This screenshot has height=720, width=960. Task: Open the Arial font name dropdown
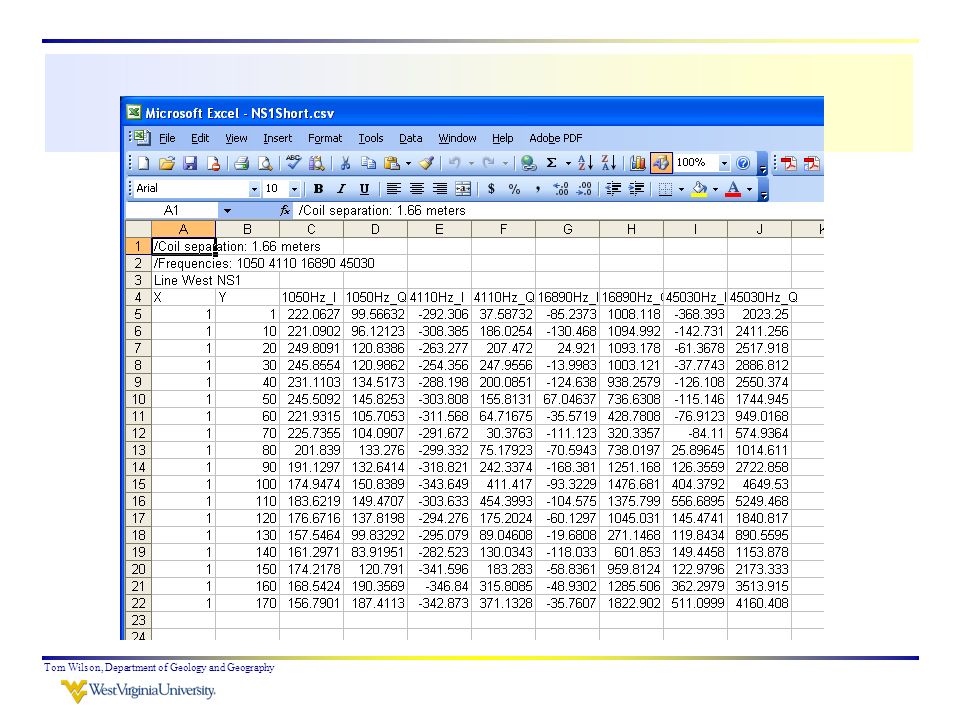click(254, 190)
